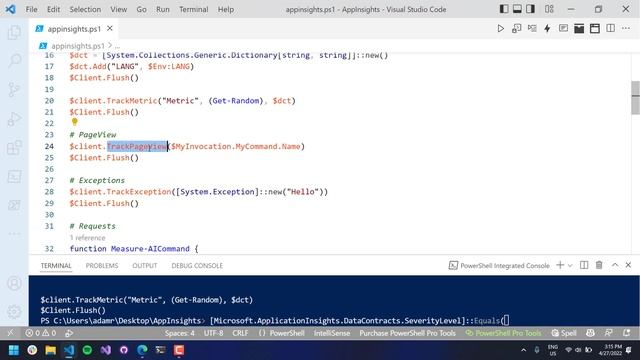The image size is (640, 360).
Task: Click the '1 reference' CodeLens link
Action: [x=87, y=238]
